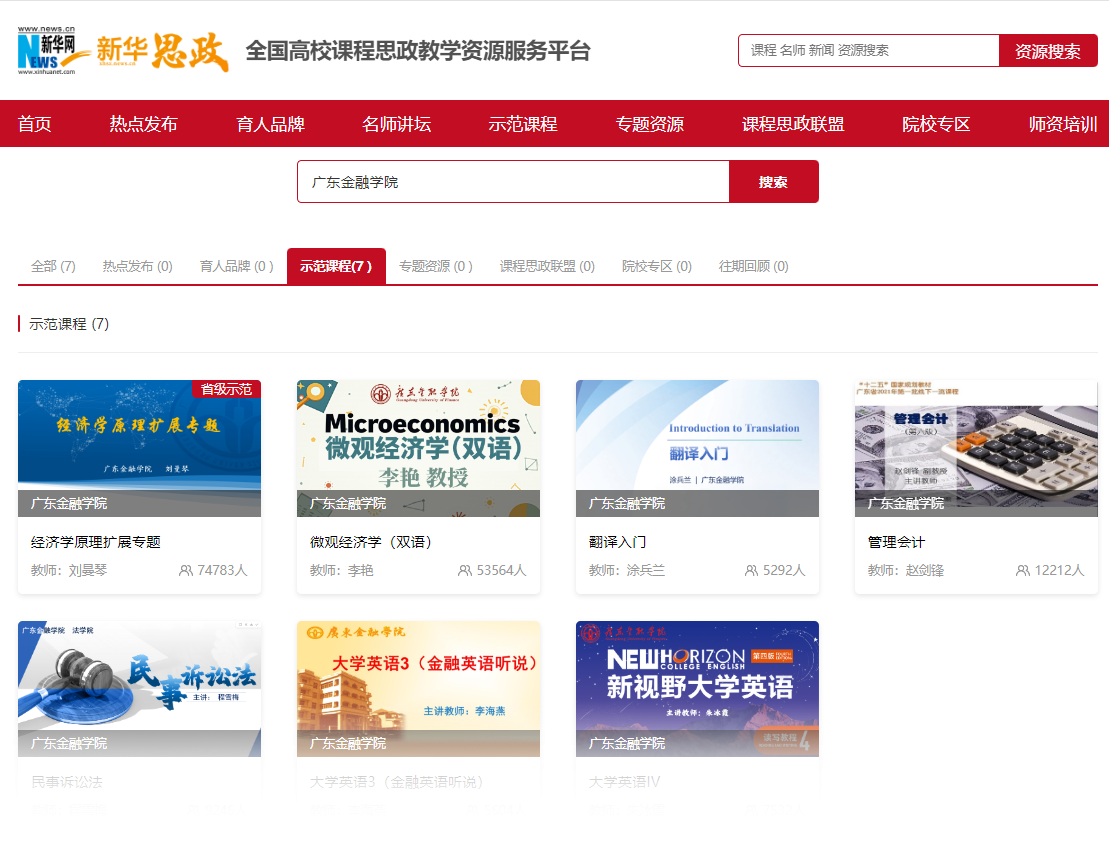Open the Introduction to Translation course thumbnail

(x=697, y=449)
